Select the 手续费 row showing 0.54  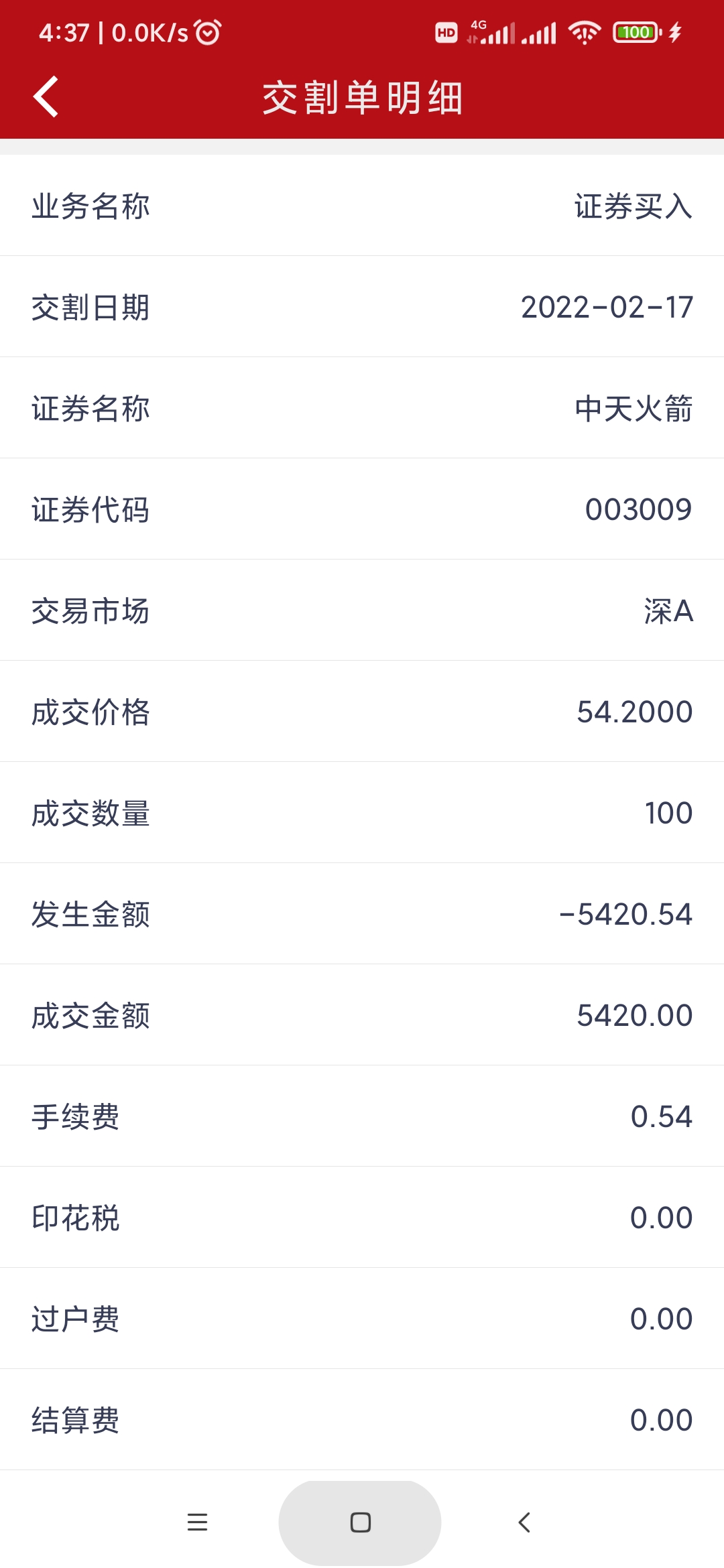click(x=362, y=1116)
